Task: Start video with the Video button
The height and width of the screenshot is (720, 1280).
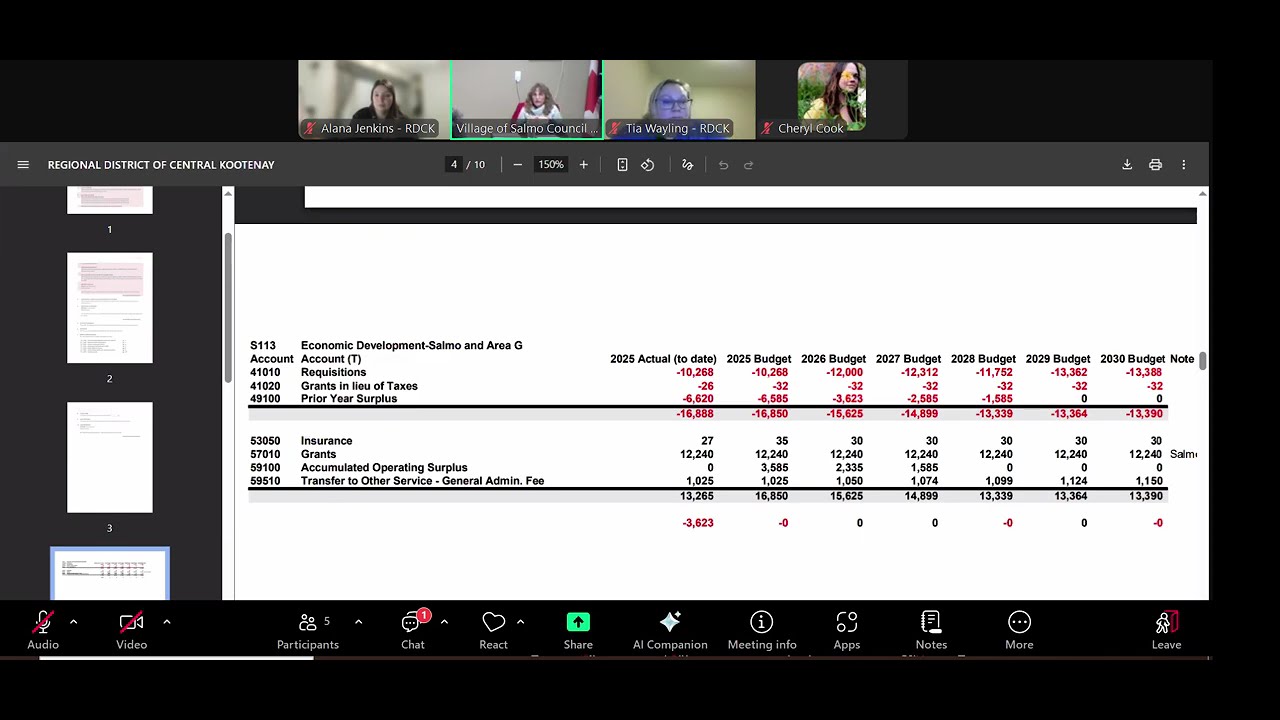Action: pos(131,631)
